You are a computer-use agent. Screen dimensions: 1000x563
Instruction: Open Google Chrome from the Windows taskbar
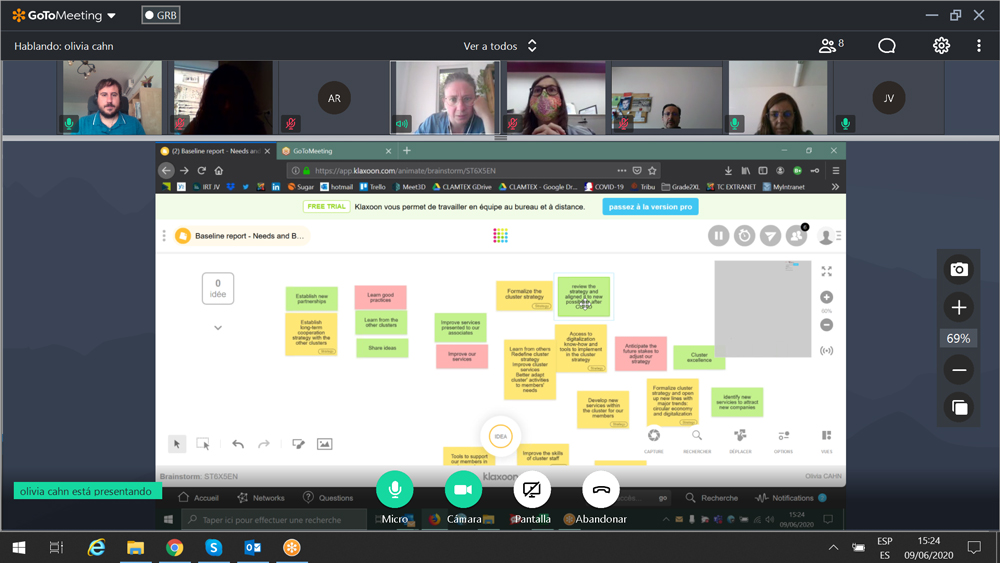coord(174,547)
